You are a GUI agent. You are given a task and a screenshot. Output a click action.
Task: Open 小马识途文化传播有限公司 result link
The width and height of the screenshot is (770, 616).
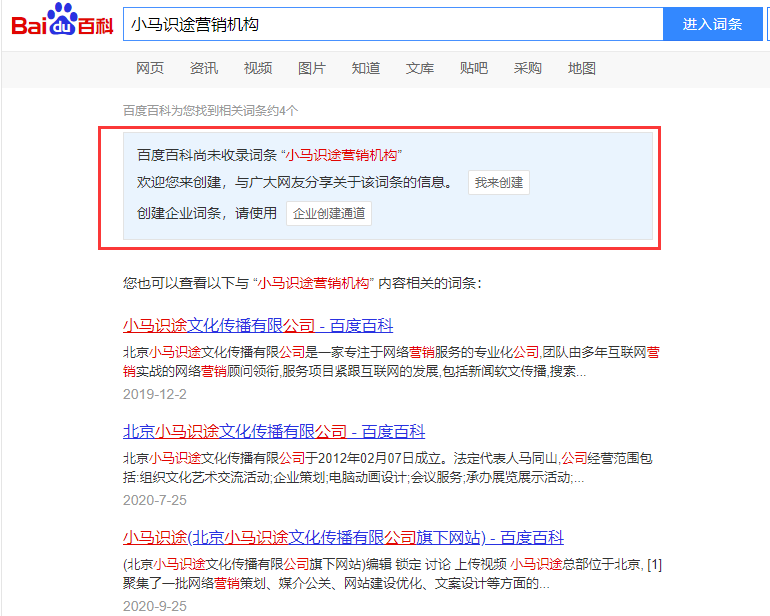coord(258,325)
